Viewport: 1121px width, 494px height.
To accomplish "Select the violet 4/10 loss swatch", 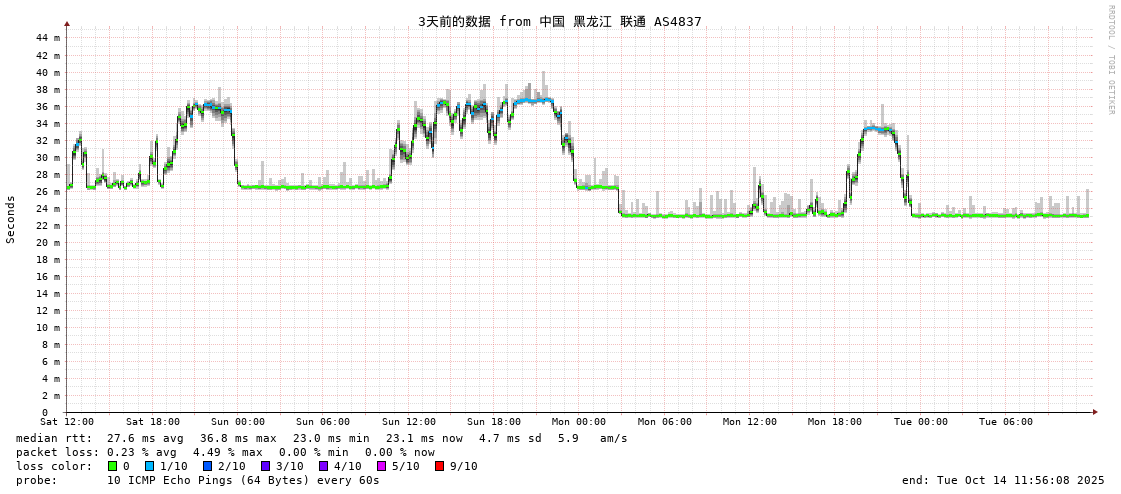I will 323,466.
